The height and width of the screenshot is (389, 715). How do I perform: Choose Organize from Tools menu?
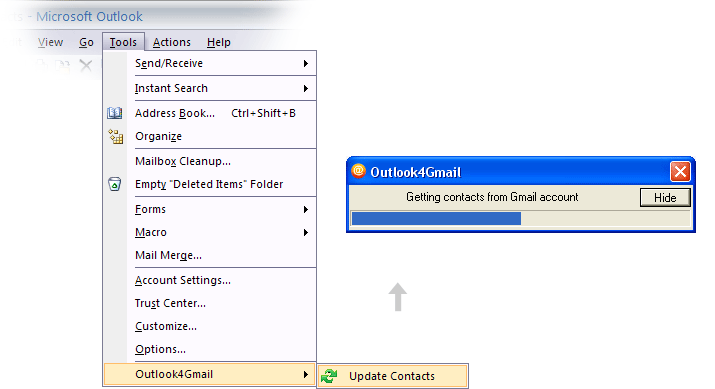(210, 136)
